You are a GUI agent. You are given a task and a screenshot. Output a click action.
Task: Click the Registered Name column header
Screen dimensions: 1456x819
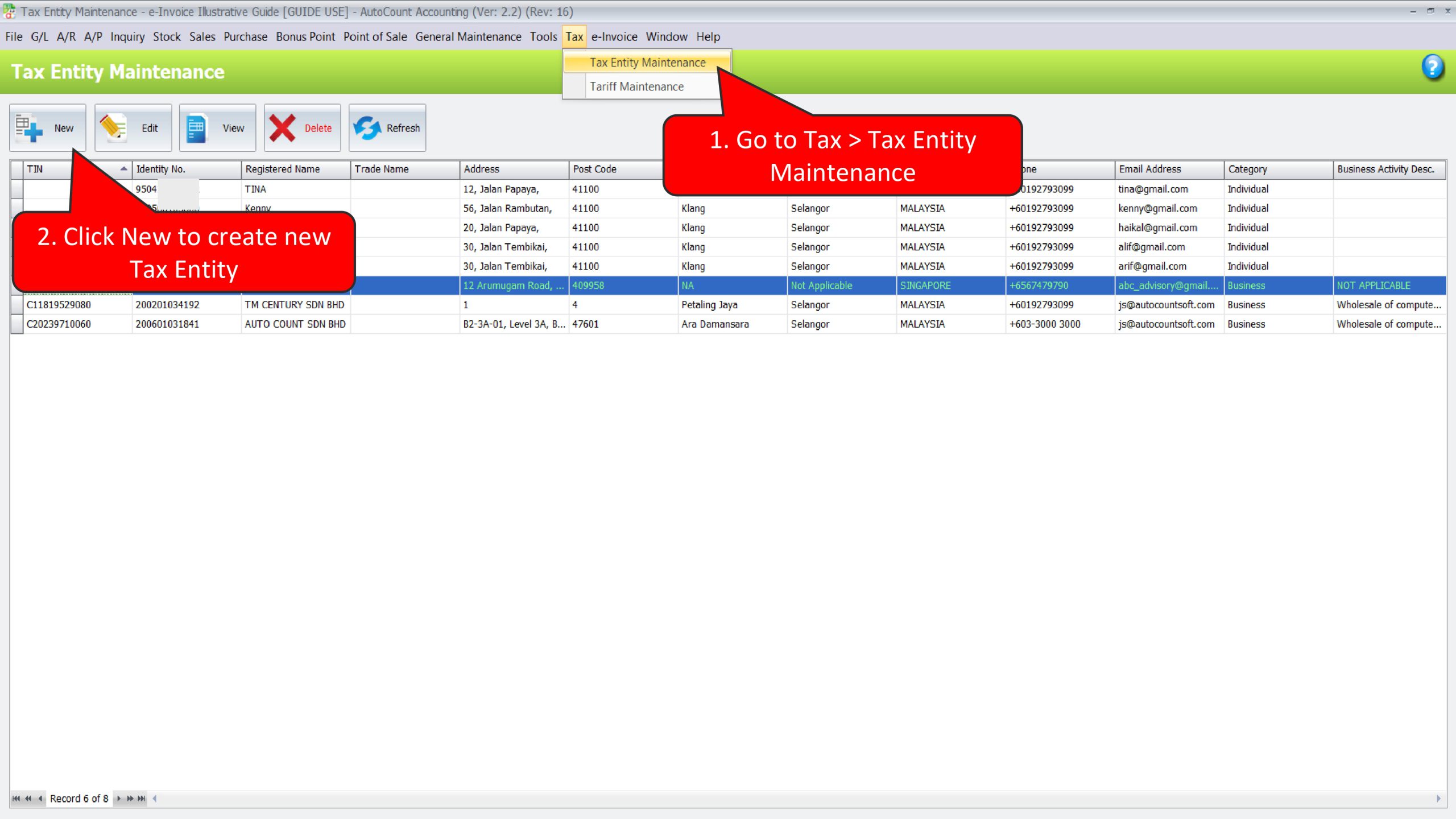click(296, 169)
